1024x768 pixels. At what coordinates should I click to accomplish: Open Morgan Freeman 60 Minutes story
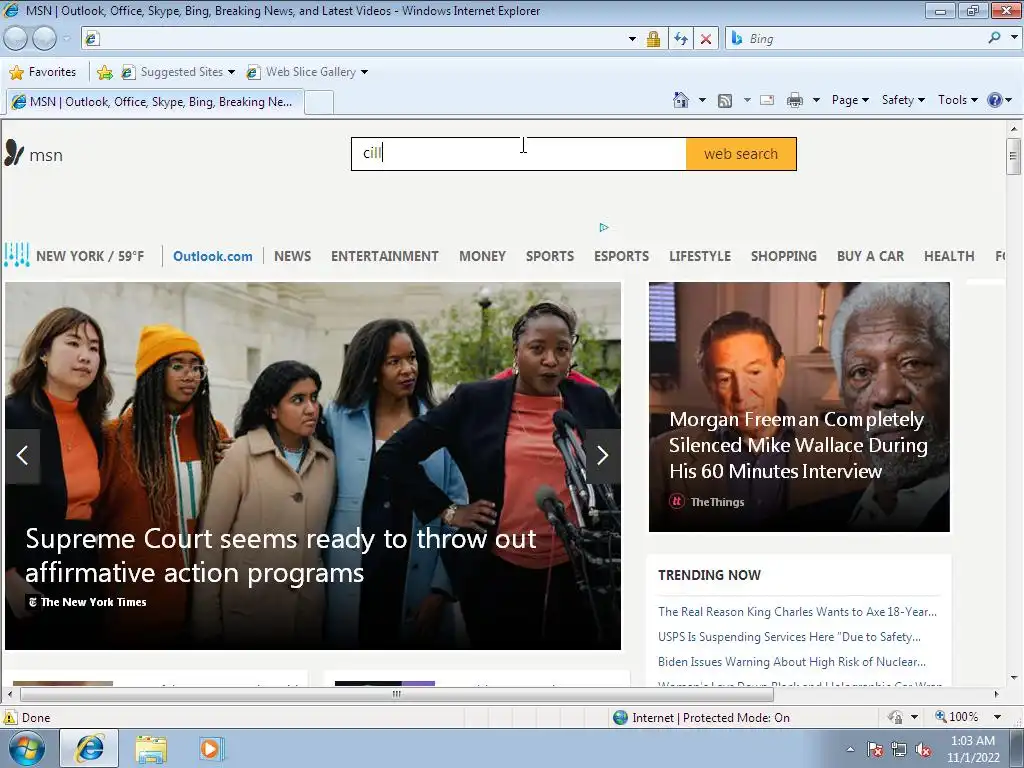(x=797, y=445)
